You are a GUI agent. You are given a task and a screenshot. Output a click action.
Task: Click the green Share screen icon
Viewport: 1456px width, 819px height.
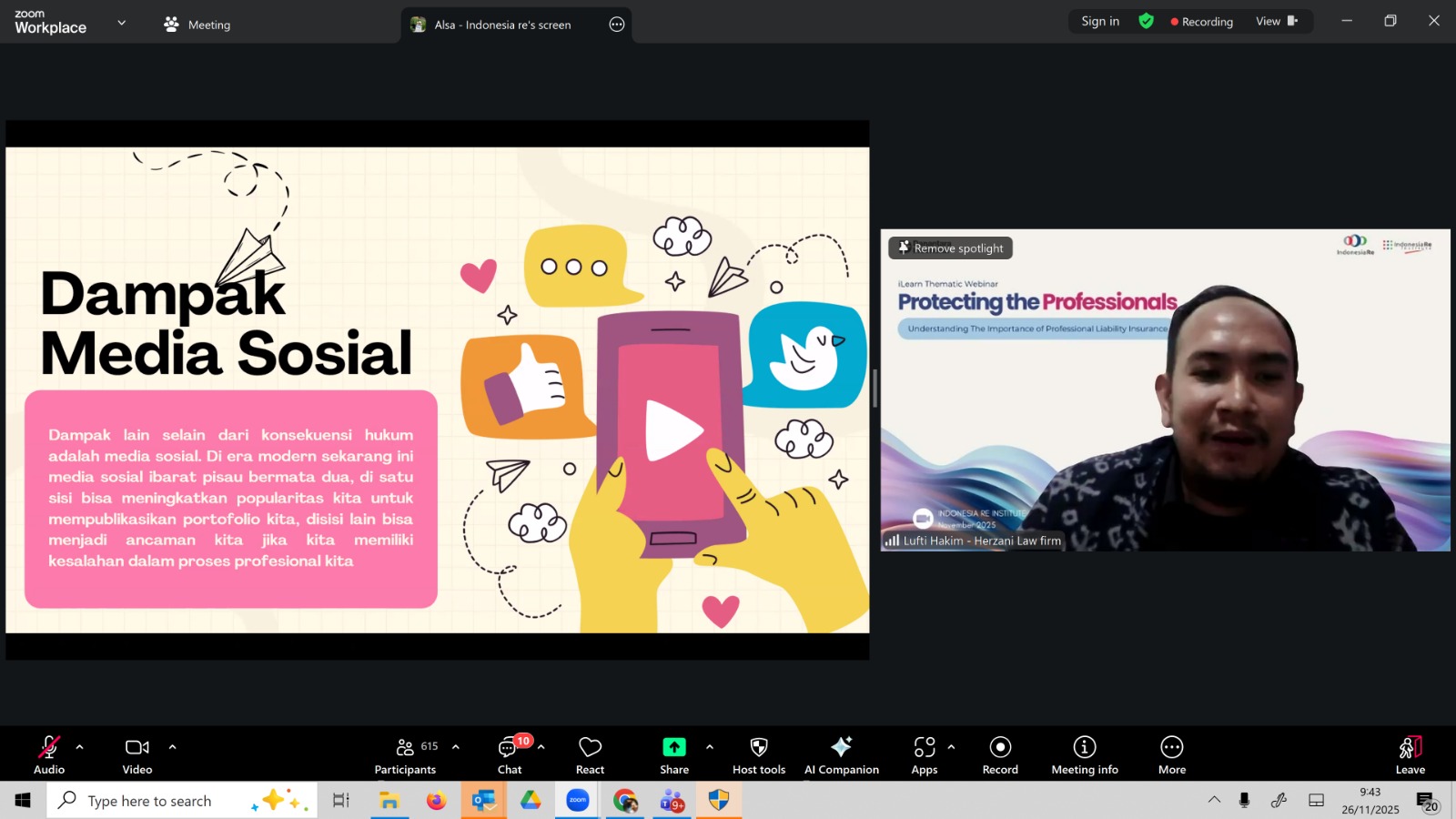click(x=673, y=747)
